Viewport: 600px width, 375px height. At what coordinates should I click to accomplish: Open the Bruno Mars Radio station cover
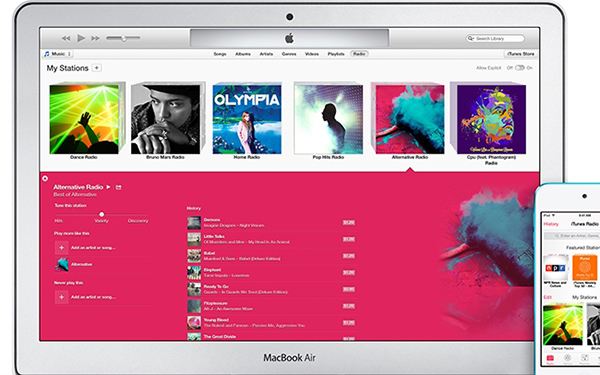[x=165, y=119]
